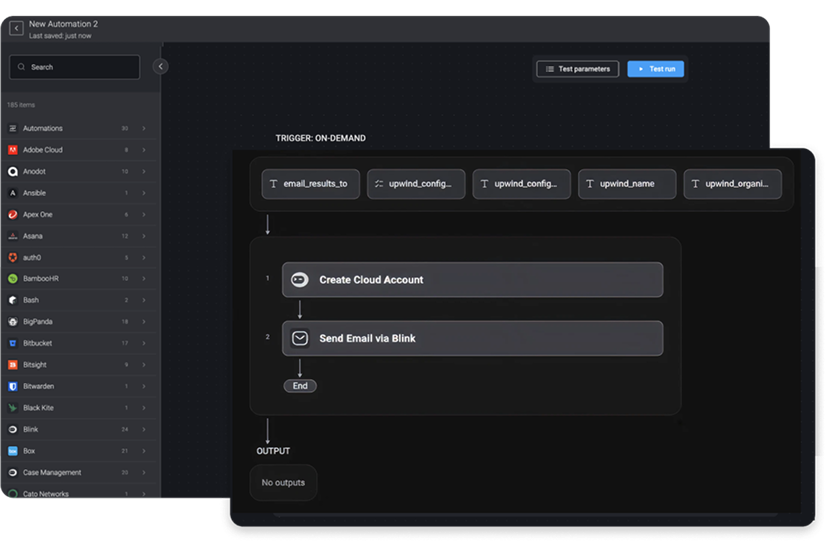Select the Bash list label

click(x=31, y=300)
